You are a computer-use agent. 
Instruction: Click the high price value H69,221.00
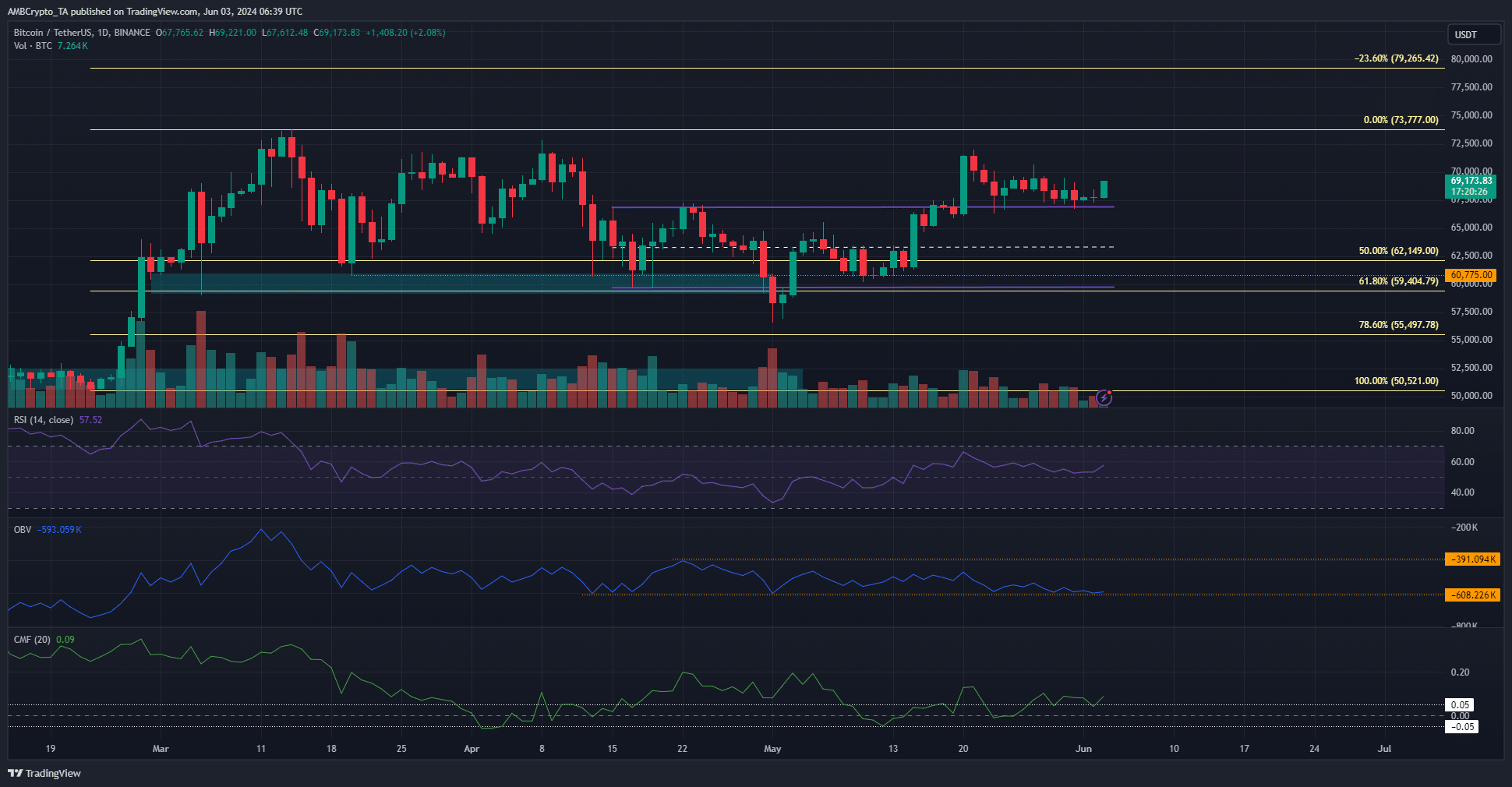click(232, 33)
